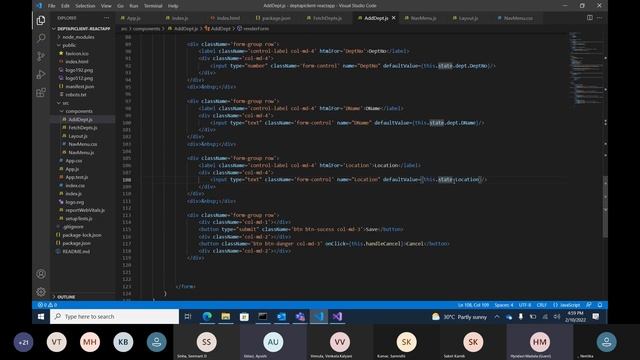Open the Terminal menu
Image resolution: width=640 pixels, height=360 pixels.
click(153, 6)
